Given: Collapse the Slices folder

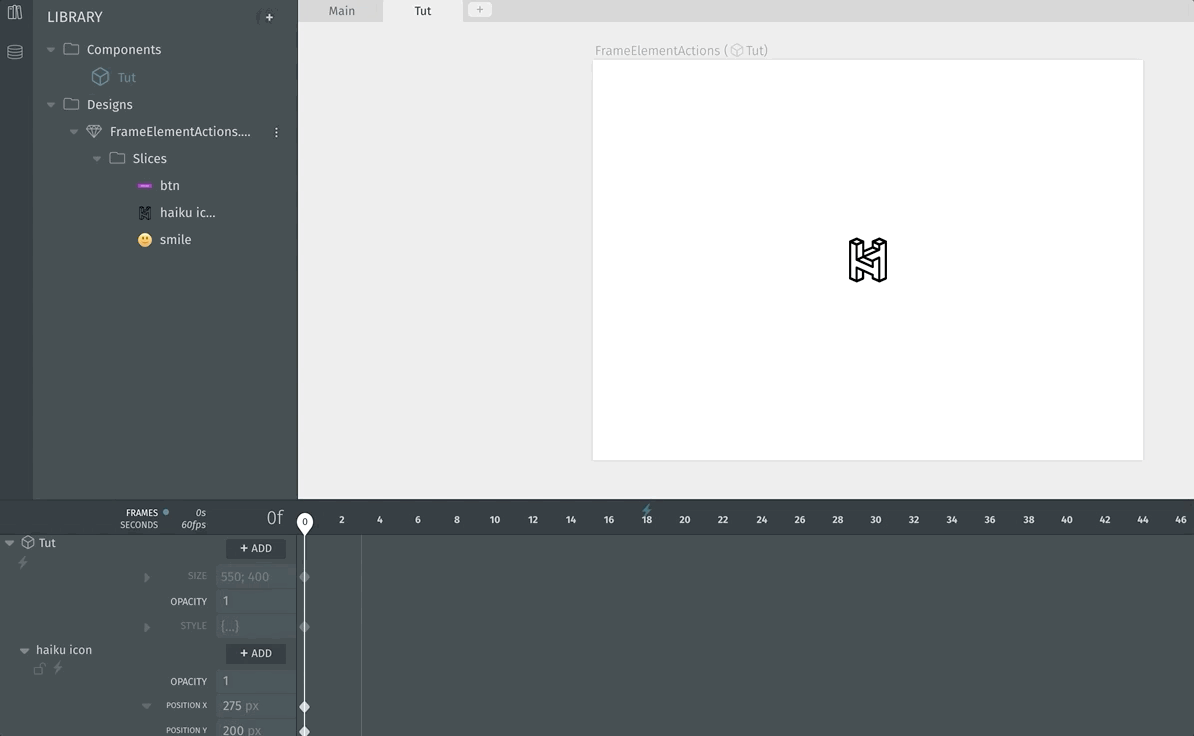Looking at the screenshot, I should 97,158.
